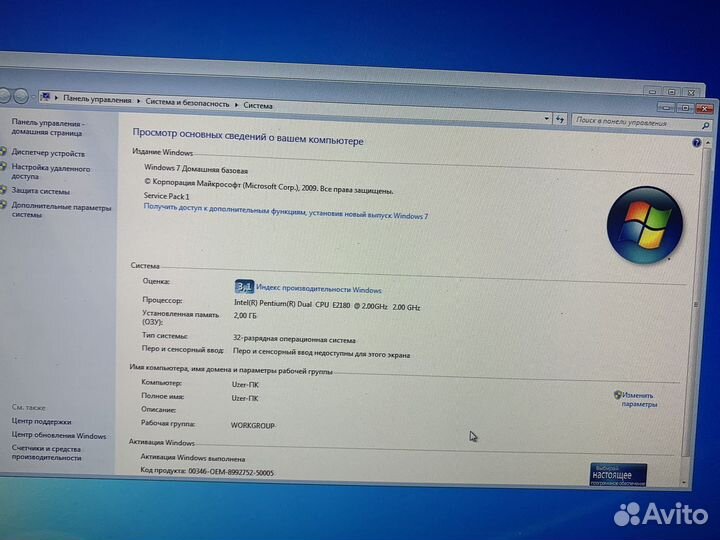Click installed memory value '2,00 ГБ'

click(x=245, y=316)
